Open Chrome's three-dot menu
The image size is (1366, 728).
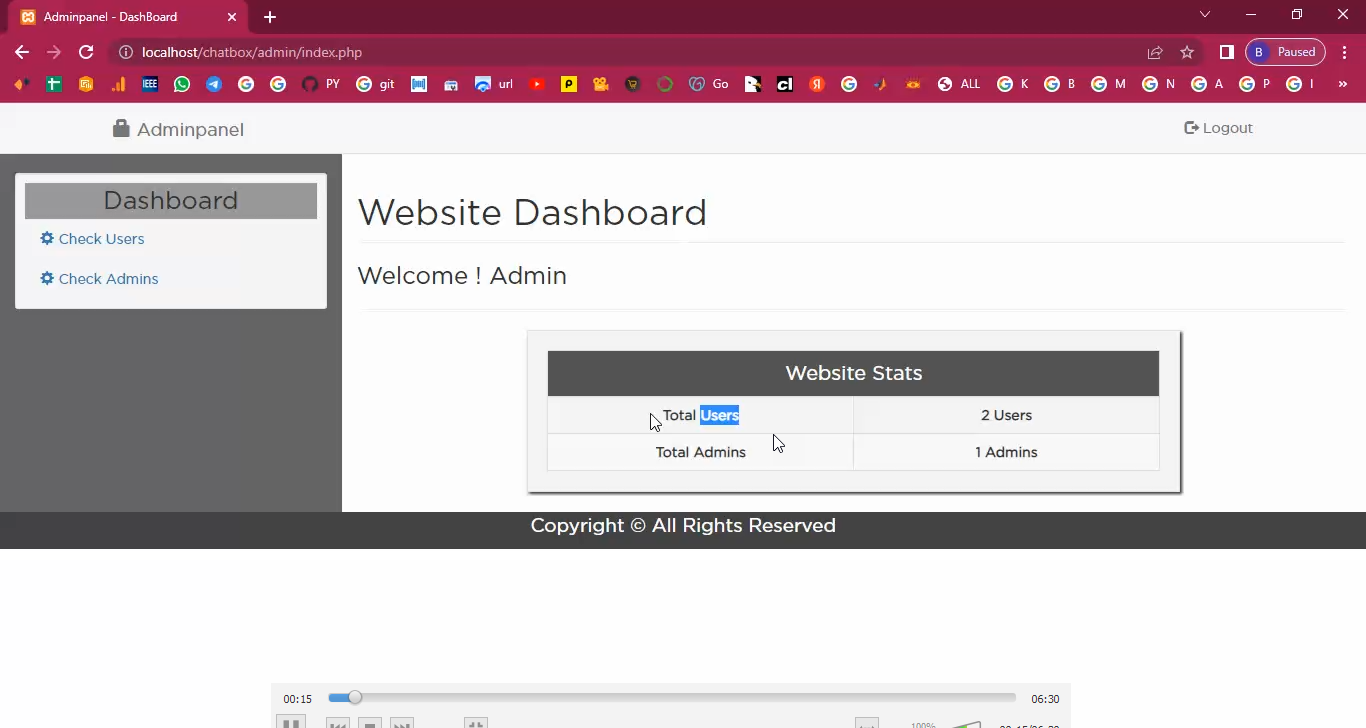pos(1344,52)
